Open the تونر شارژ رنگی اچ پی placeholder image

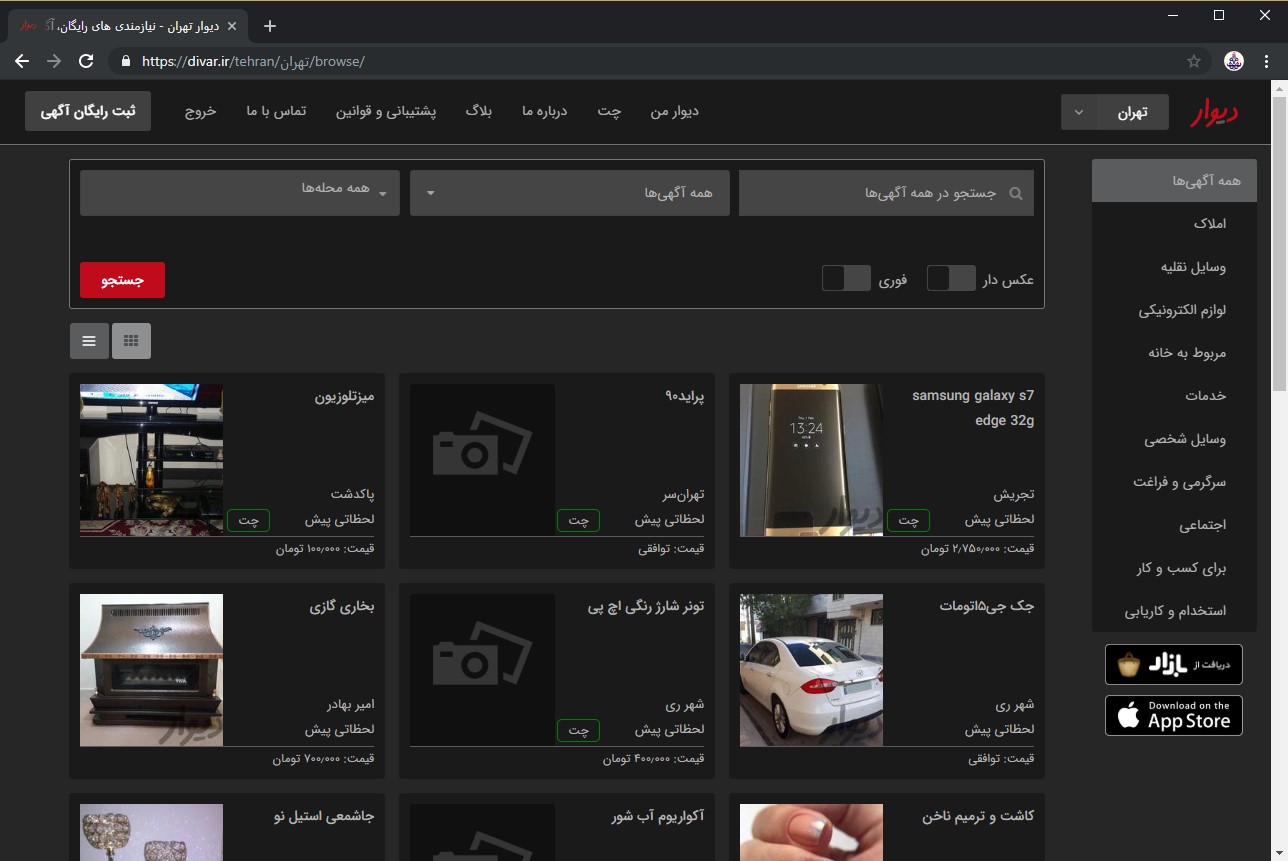(x=482, y=670)
